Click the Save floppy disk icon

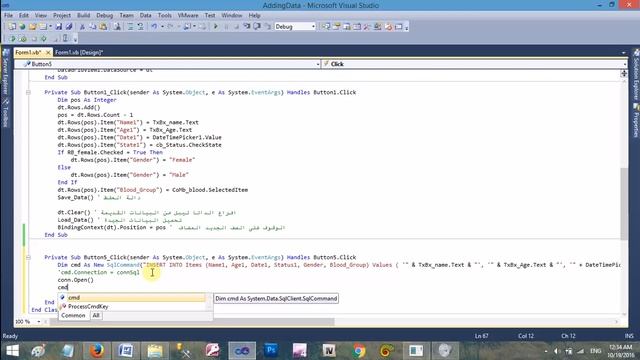tap(59, 27)
